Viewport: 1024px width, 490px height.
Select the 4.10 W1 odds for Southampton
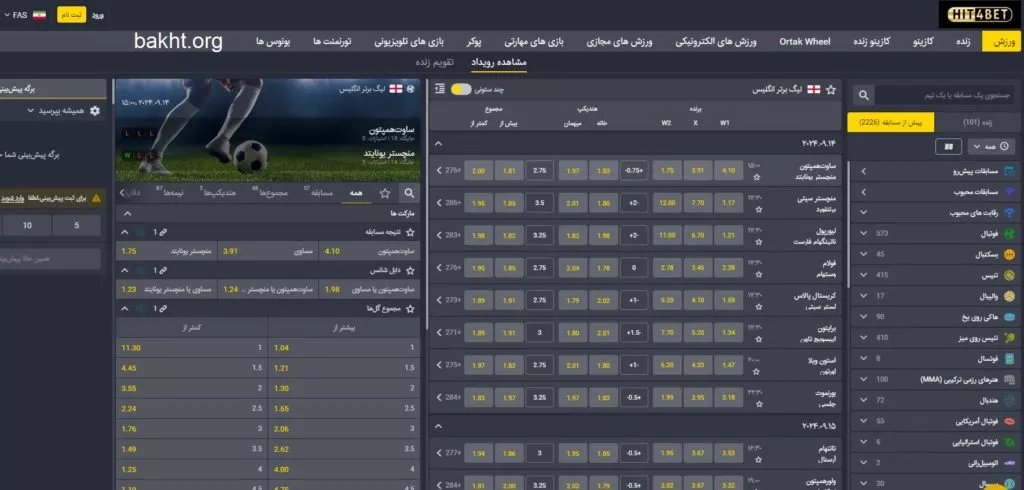[x=729, y=171]
